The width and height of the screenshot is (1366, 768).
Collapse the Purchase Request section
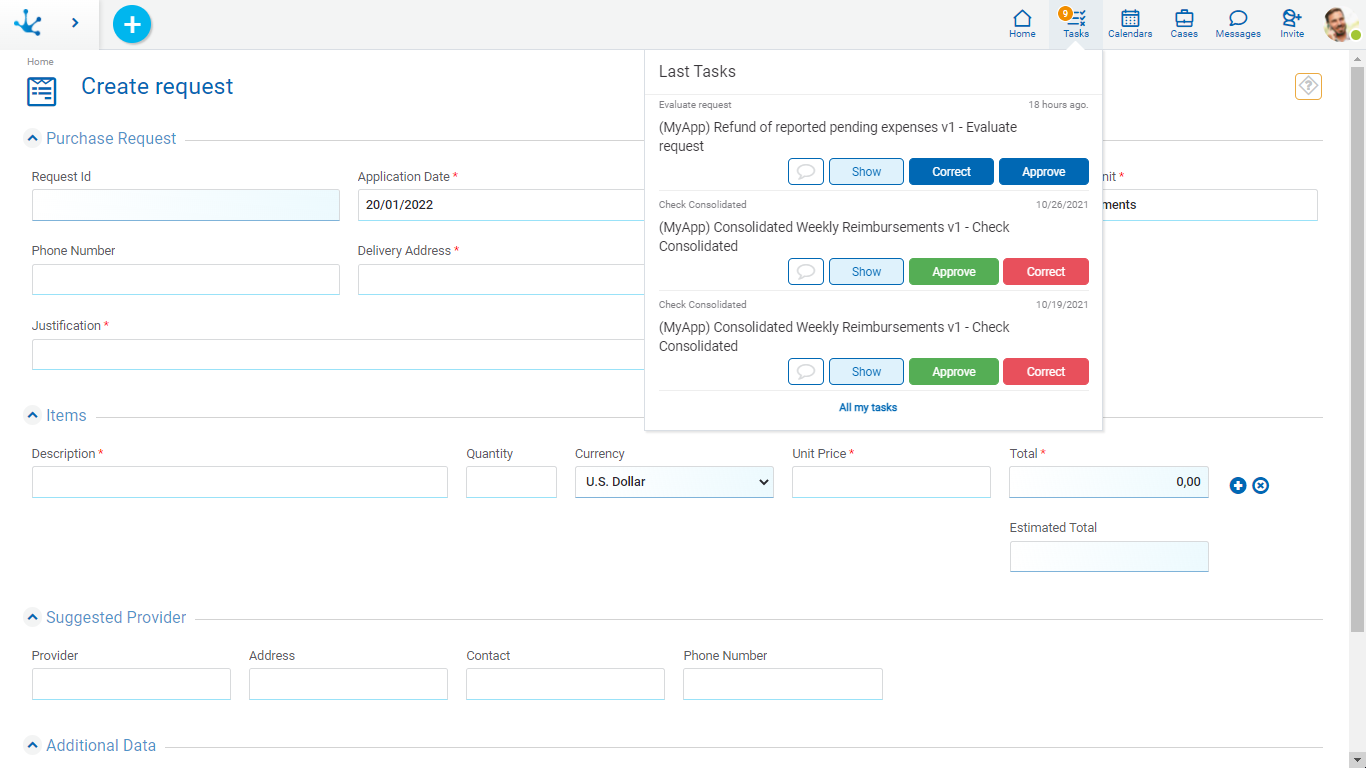(x=33, y=139)
